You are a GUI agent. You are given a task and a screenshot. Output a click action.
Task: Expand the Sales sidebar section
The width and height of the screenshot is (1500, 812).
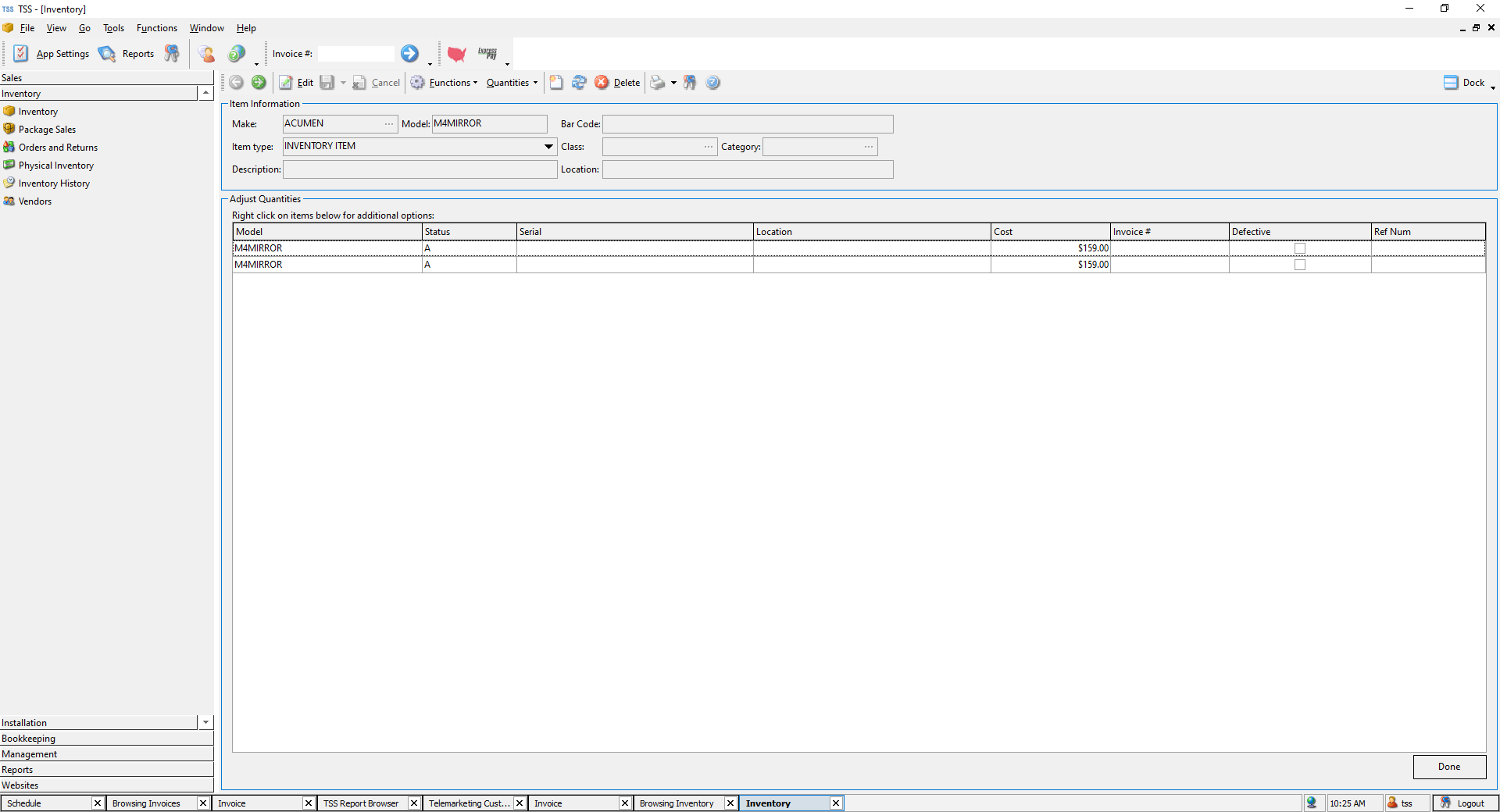click(106, 78)
